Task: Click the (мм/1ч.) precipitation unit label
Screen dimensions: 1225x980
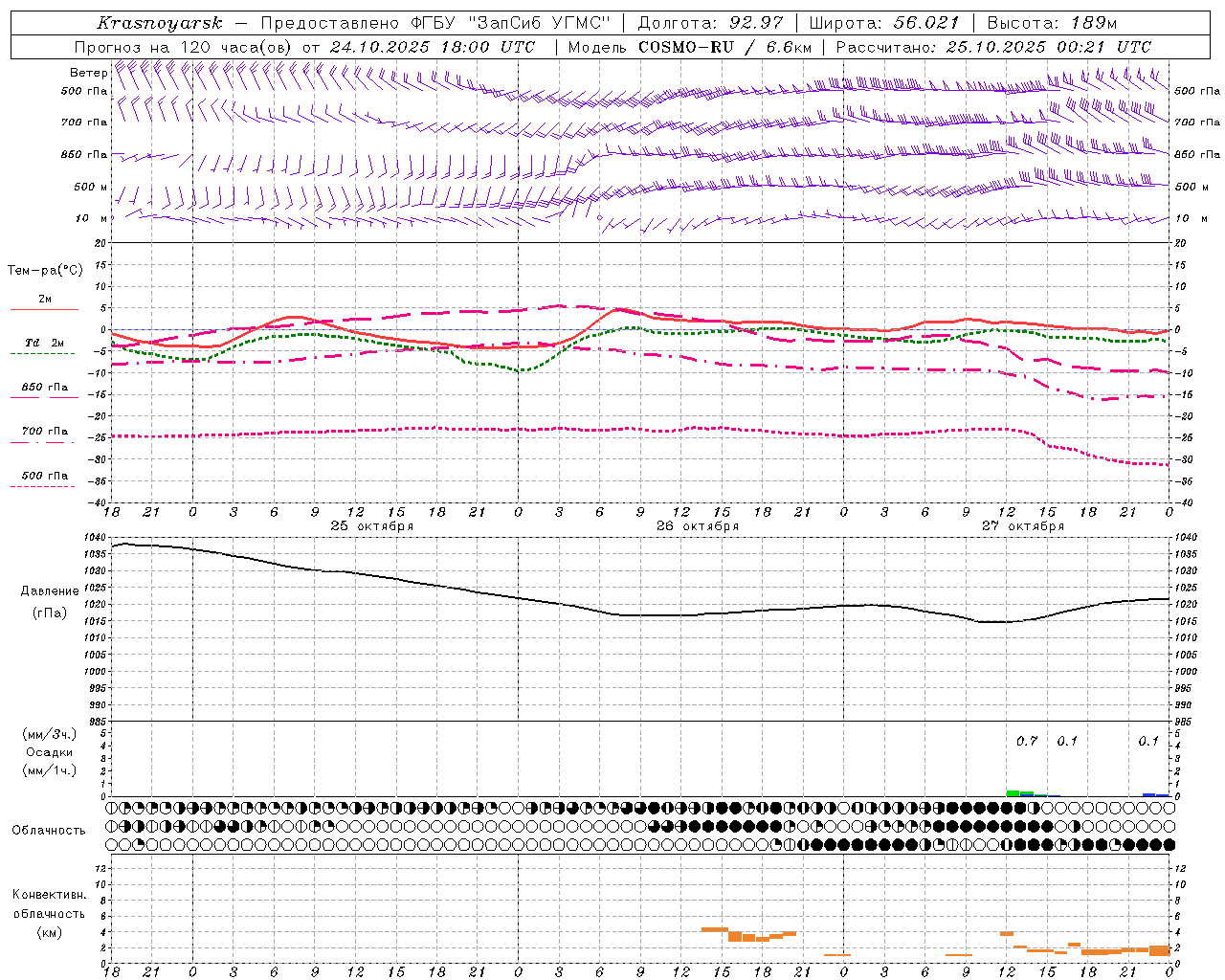Action: tap(50, 770)
